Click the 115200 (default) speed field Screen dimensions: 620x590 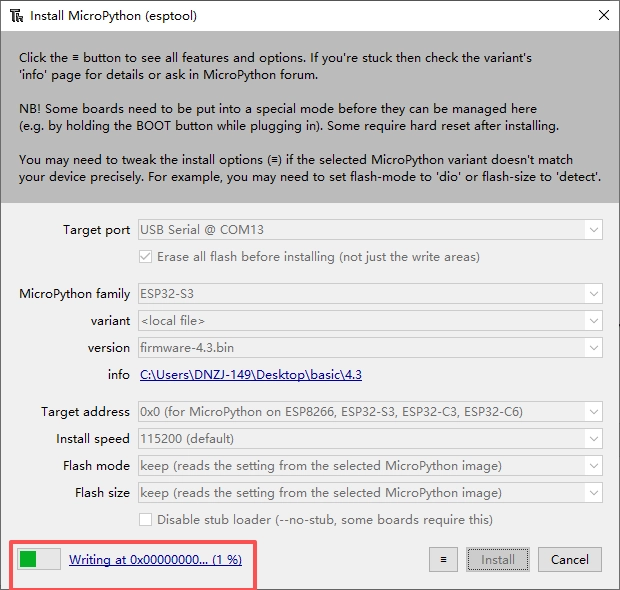click(x=370, y=439)
